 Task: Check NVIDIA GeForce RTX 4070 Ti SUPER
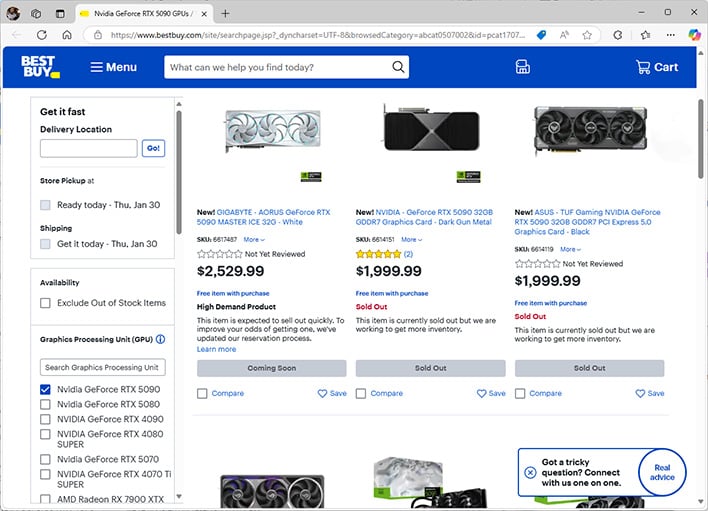(x=45, y=474)
